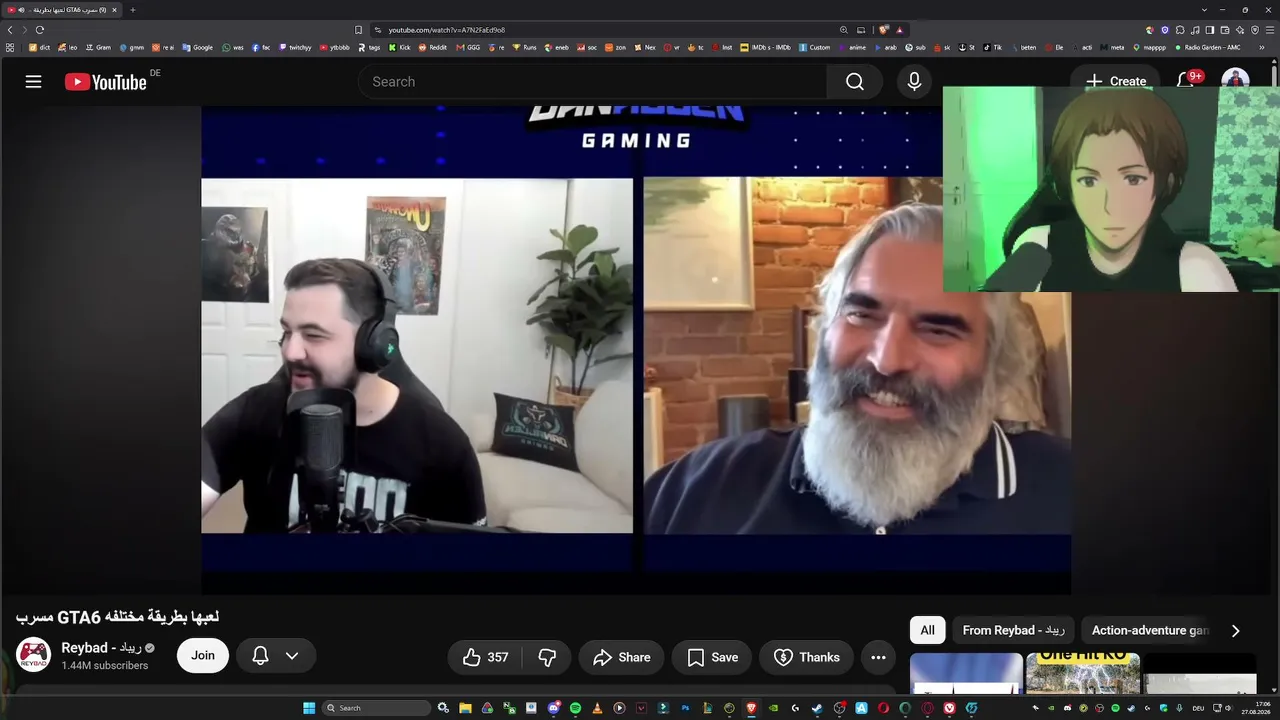Open Brave Rewards triangle icon

(x=900, y=30)
